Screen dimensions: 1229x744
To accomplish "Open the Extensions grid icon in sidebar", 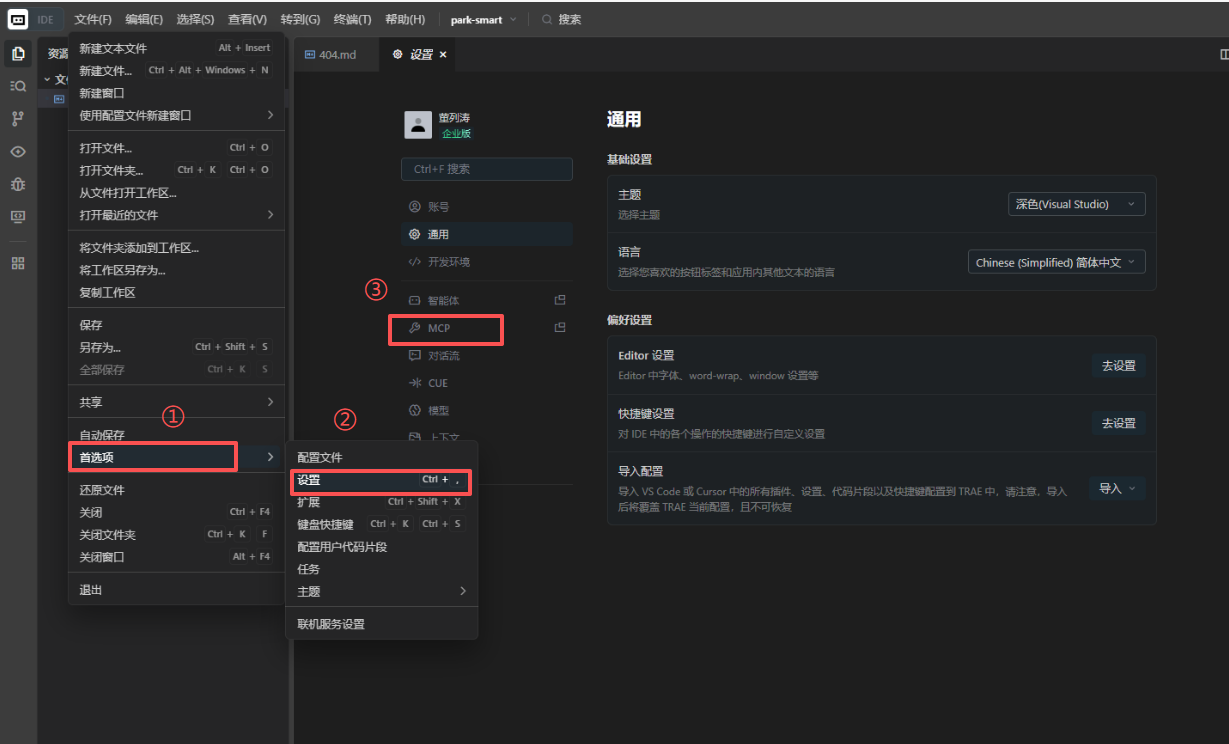I will coord(18,263).
